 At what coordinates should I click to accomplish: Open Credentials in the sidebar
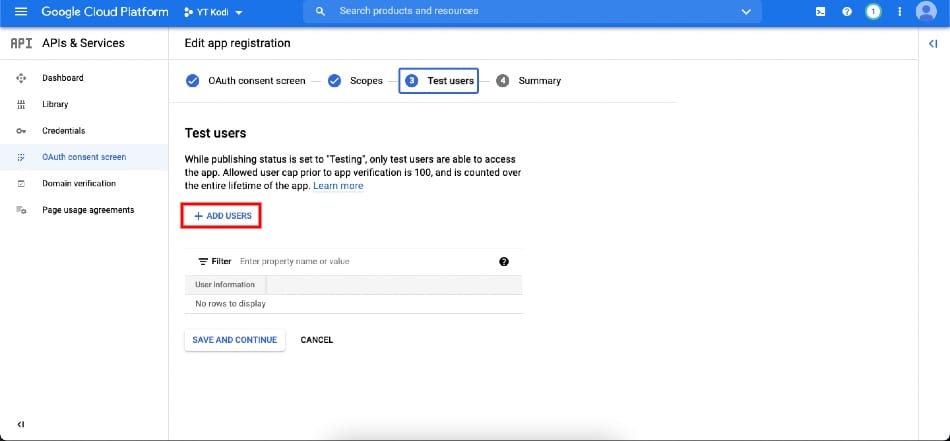pyautogui.click(x=64, y=131)
